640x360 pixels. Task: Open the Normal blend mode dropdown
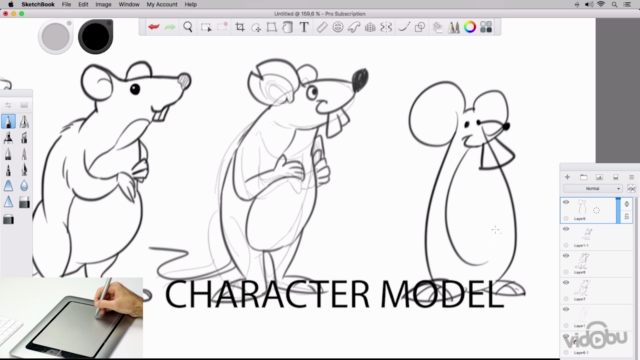(593, 189)
